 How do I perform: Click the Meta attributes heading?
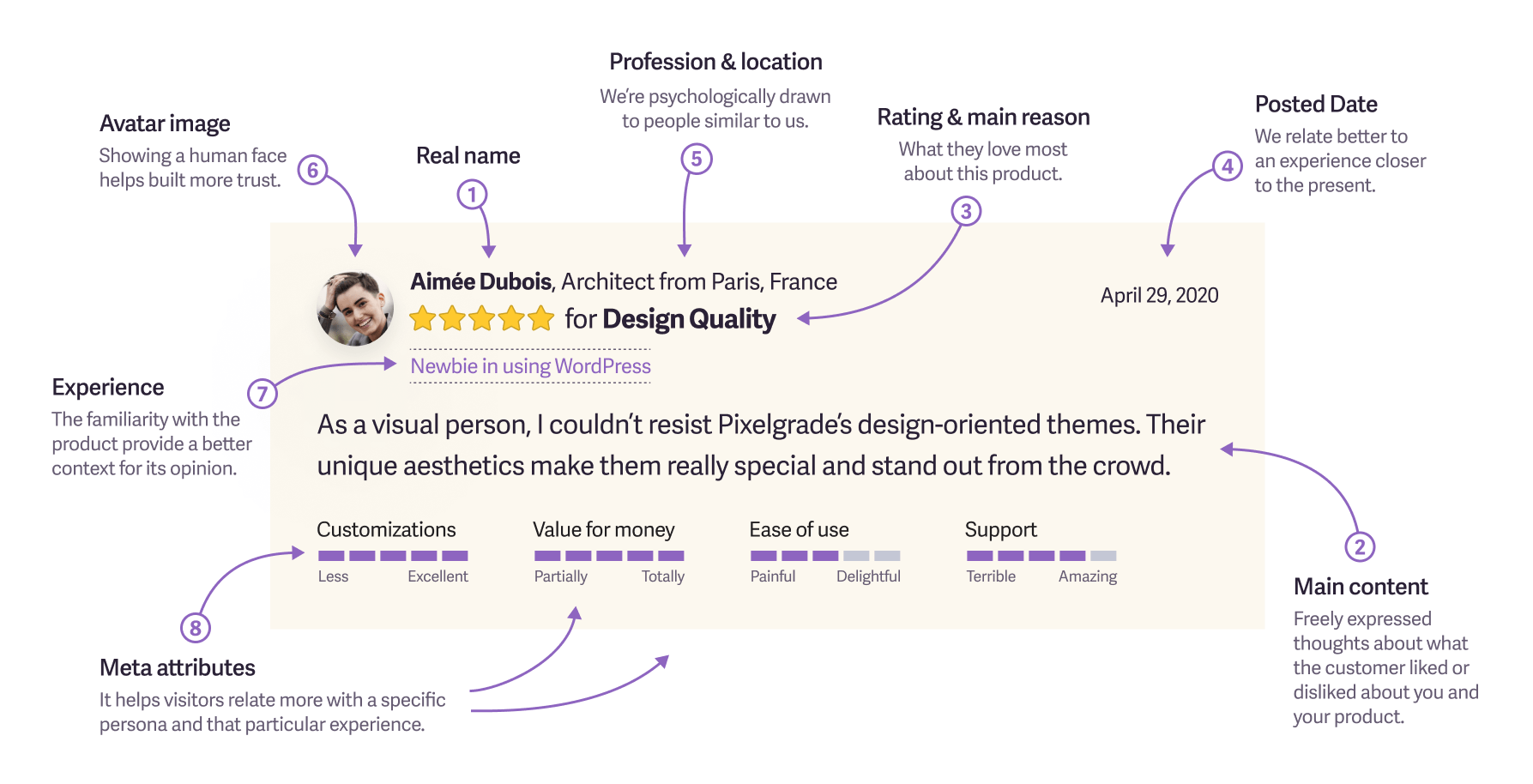[x=178, y=667]
